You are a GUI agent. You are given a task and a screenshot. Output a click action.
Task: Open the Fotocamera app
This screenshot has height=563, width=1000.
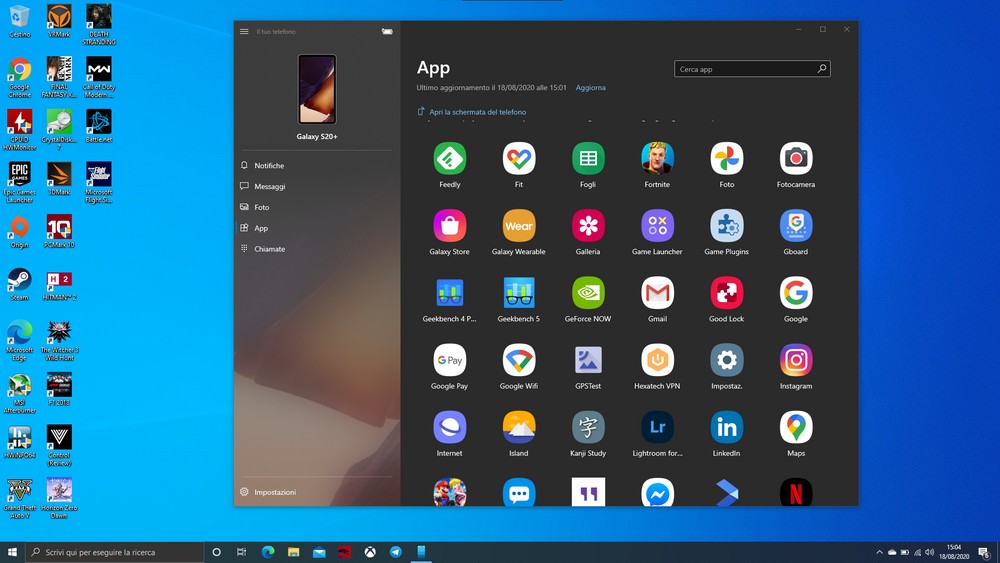coord(796,159)
